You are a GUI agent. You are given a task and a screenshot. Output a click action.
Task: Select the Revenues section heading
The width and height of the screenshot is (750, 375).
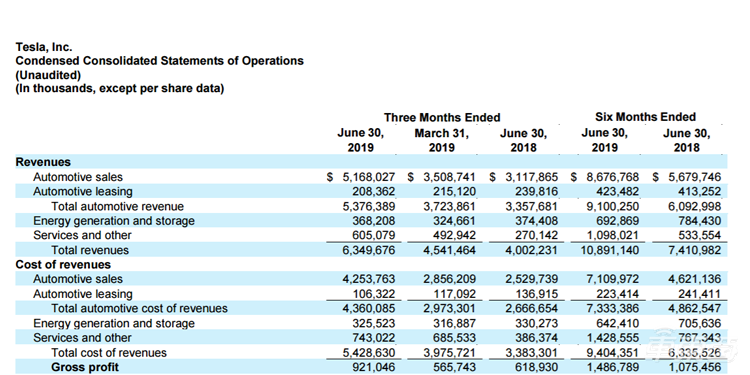coord(43,162)
